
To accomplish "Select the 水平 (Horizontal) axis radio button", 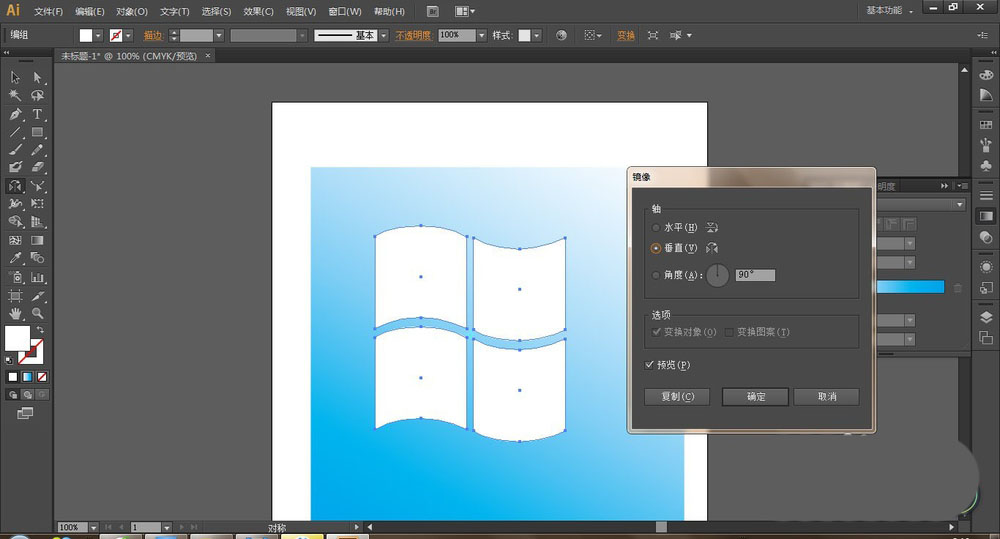I will [x=656, y=227].
